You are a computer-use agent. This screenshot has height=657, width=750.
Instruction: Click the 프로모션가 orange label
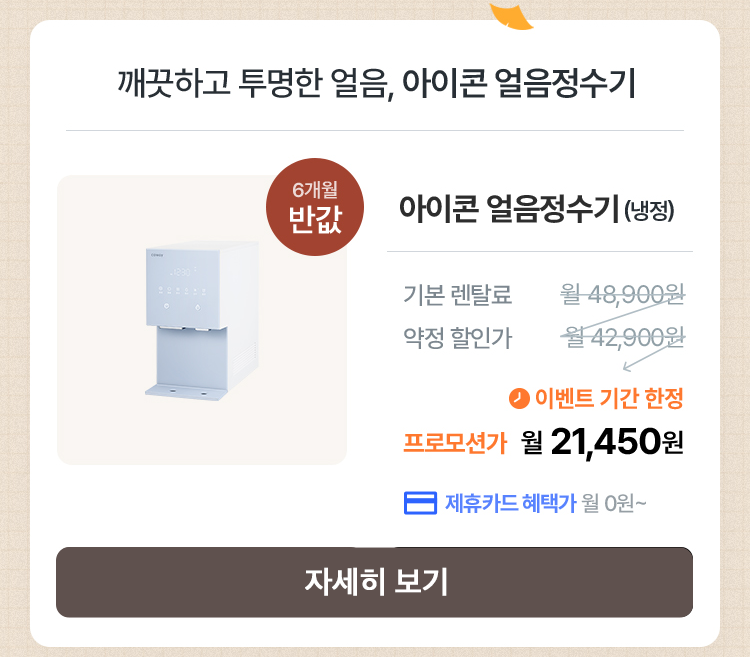(x=455, y=443)
